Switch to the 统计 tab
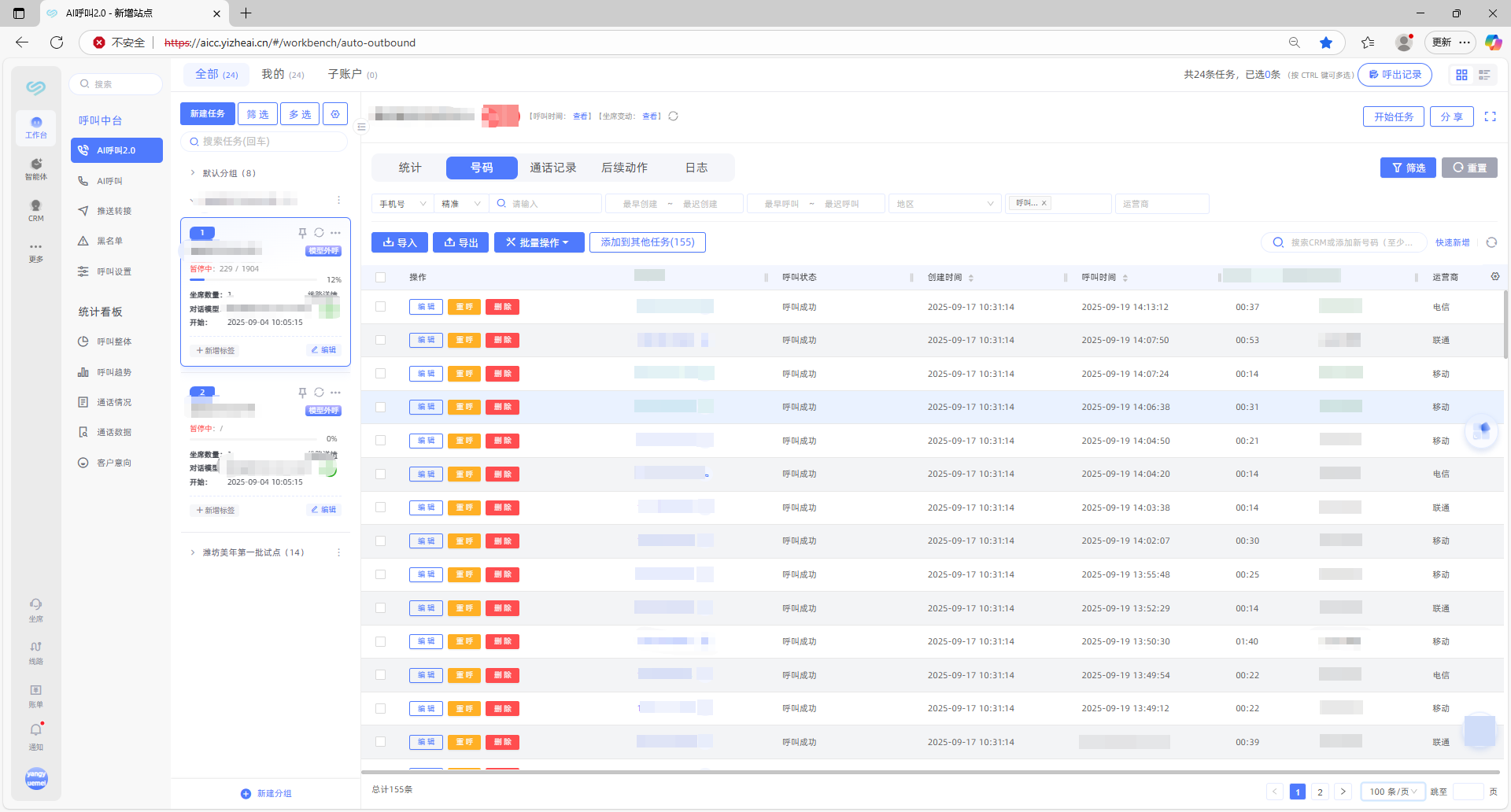This screenshot has width=1511, height=812. click(410, 168)
